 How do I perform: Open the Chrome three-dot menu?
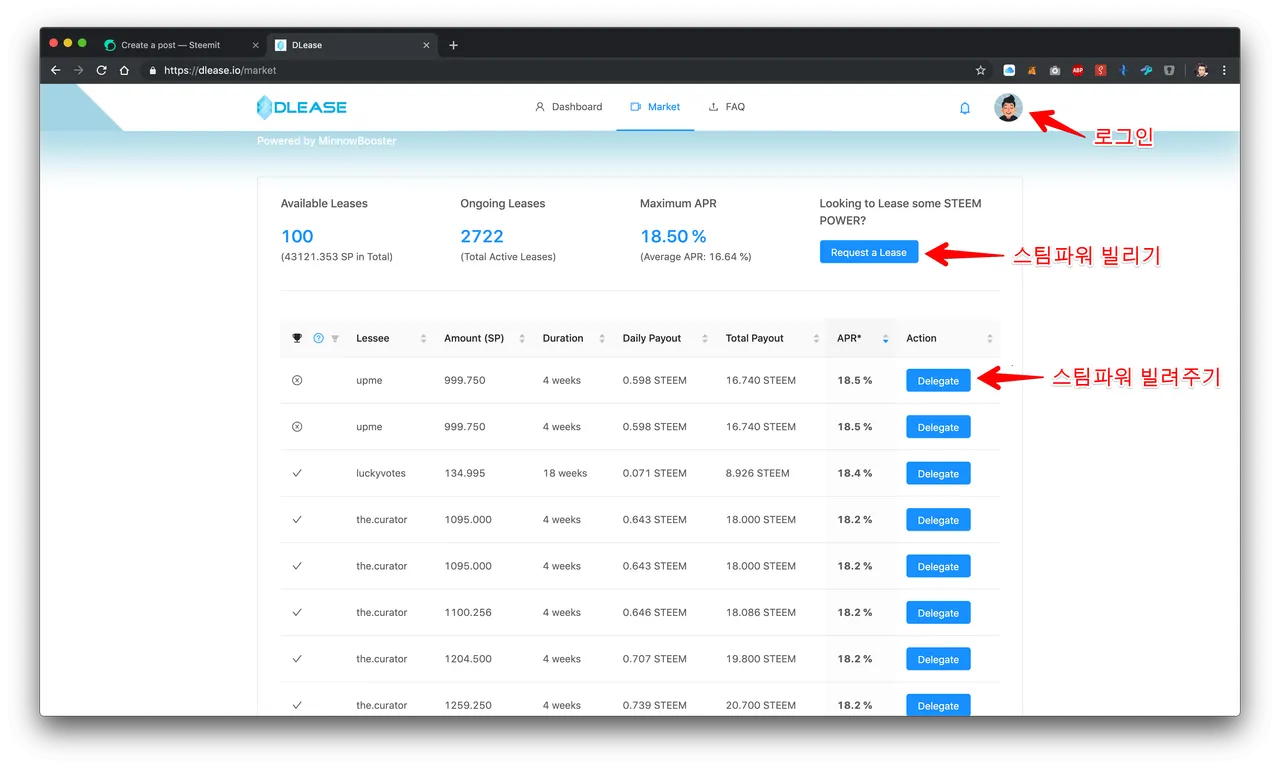tap(1225, 71)
